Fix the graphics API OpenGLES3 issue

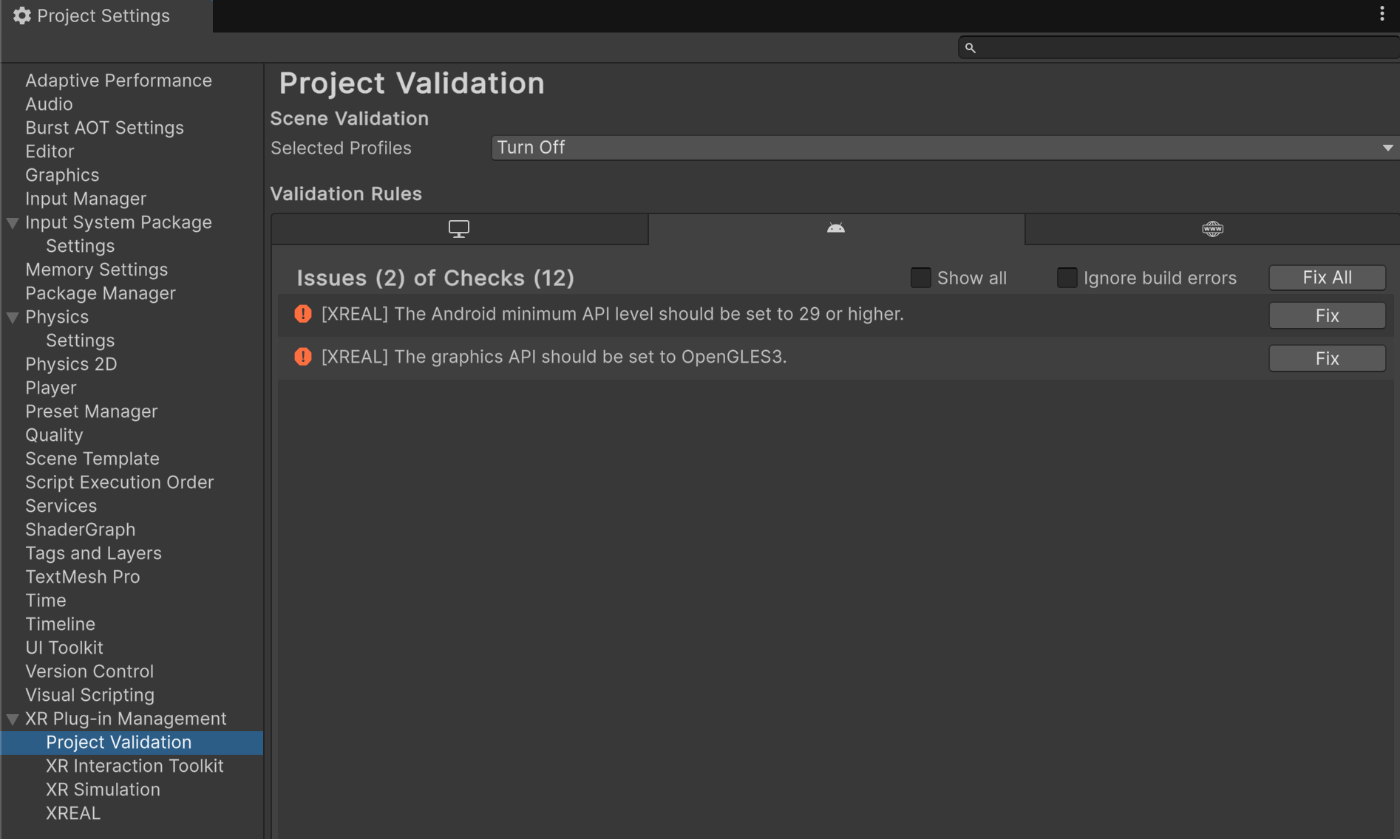(1327, 357)
